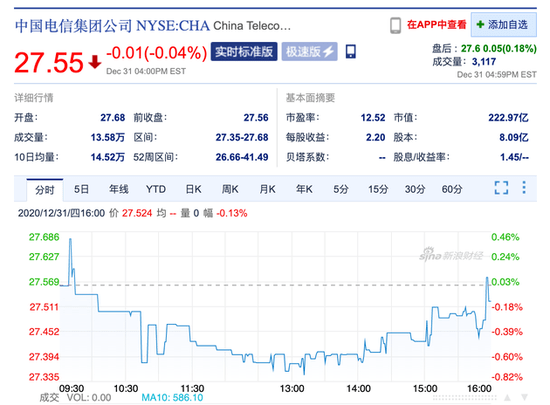
Task: Click the dotted range scrollbar below chart
Action: (464, 398)
